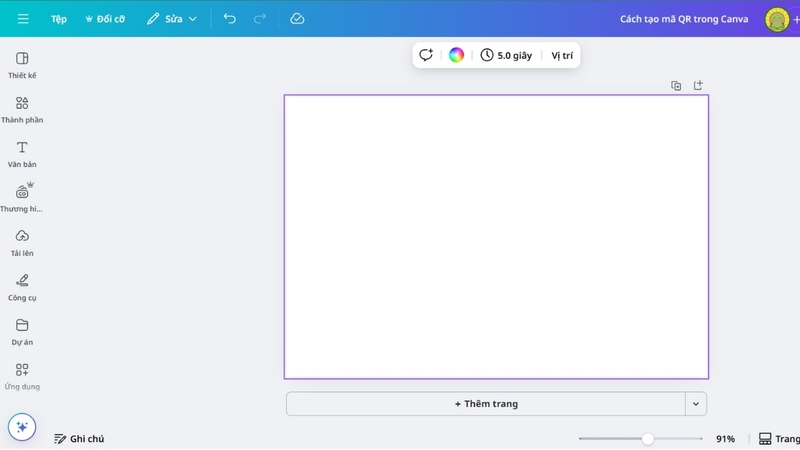This screenshot has width=800, height=450.
Task: Expand the Sửa editing mode dropdown
Action: tap(172, 19)
